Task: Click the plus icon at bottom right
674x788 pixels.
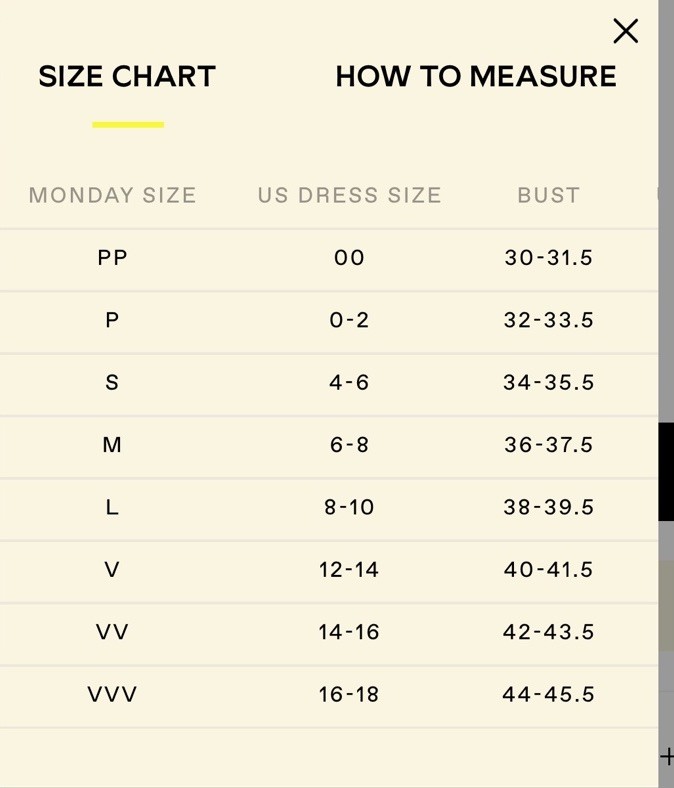Action: click(667, 756)
